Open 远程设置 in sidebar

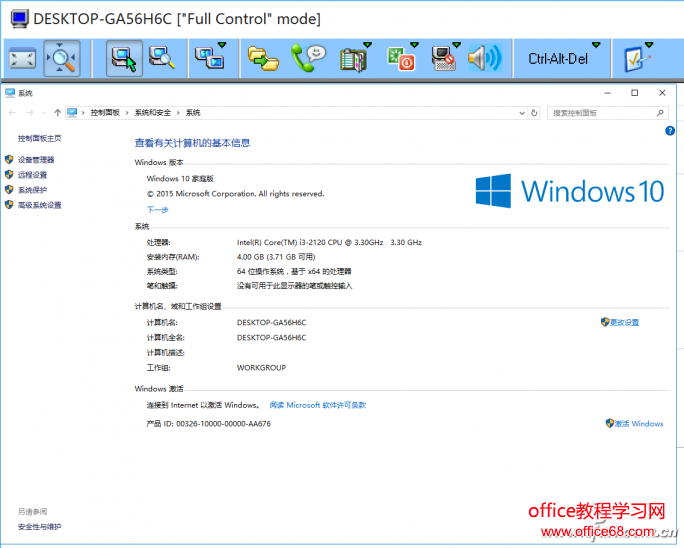pyautogui.click(x=32, y=175)
